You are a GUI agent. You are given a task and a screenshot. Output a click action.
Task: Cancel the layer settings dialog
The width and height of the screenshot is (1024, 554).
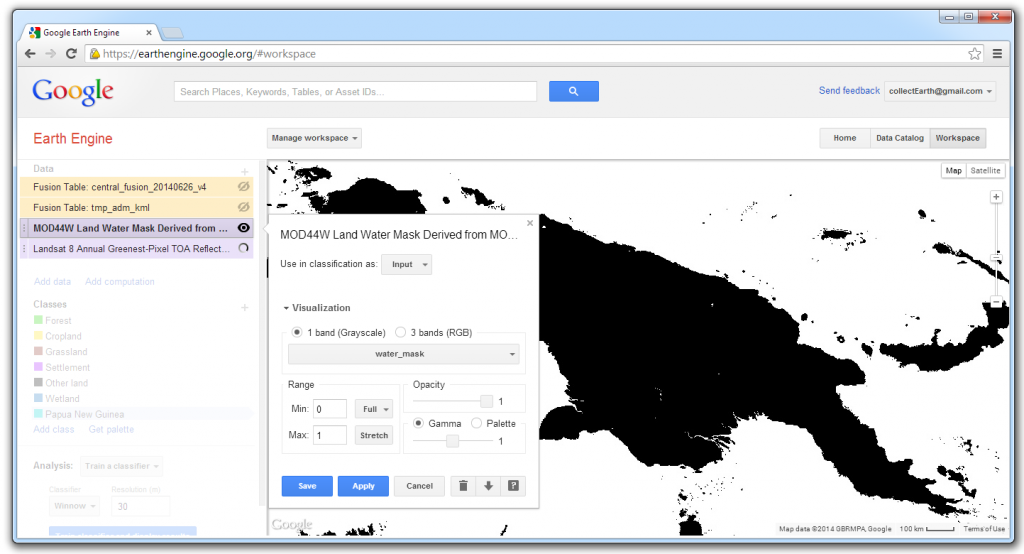[419, 486]
